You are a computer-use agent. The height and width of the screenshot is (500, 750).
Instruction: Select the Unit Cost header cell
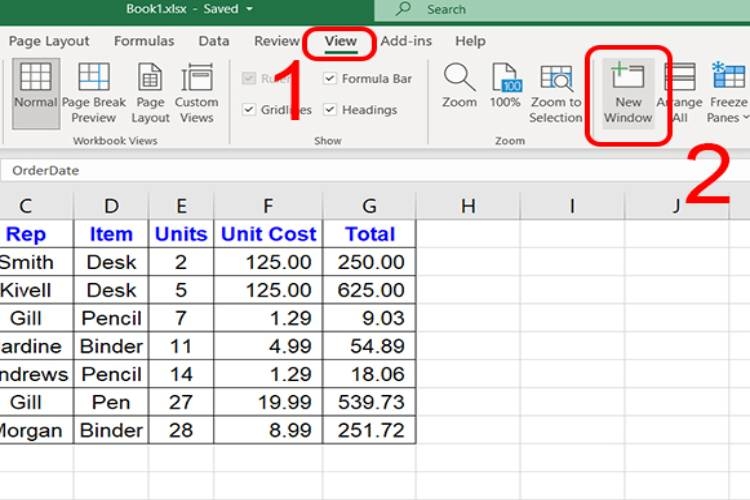click(268, 234)
